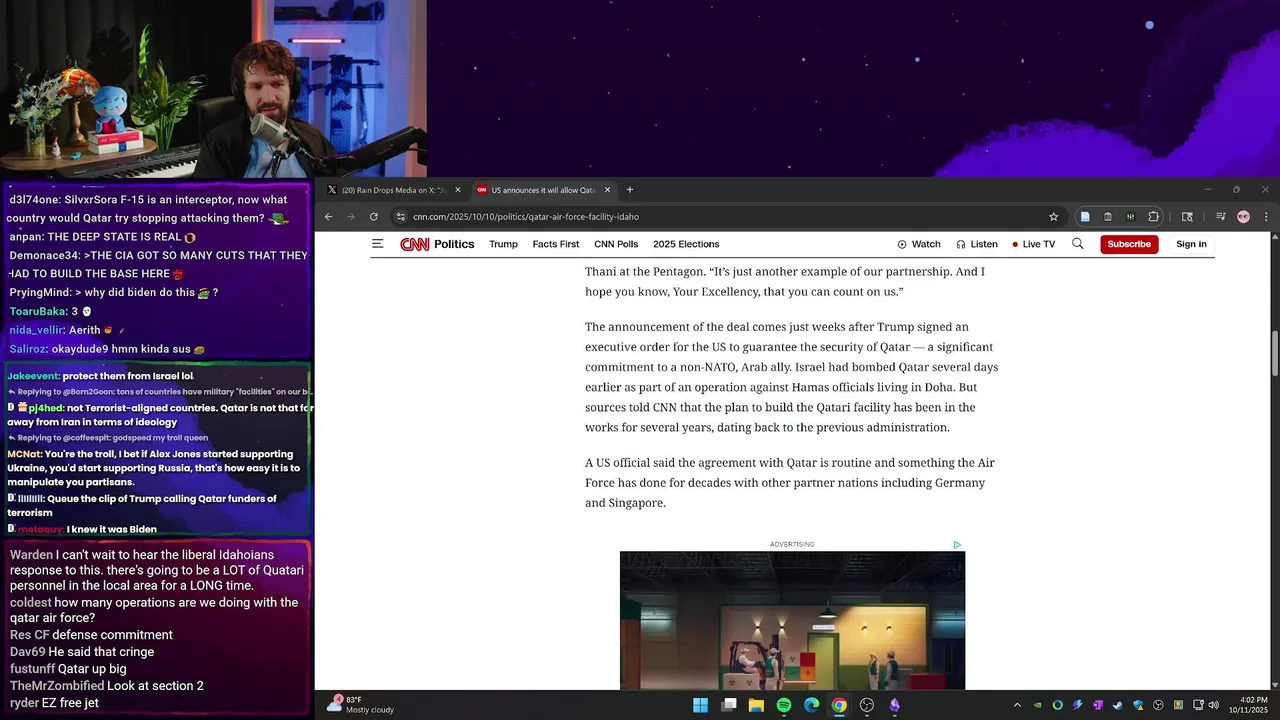
Task: Expand the system tray hidden icons chevron
Action: pyautogui.click(x=1017, y=705)
